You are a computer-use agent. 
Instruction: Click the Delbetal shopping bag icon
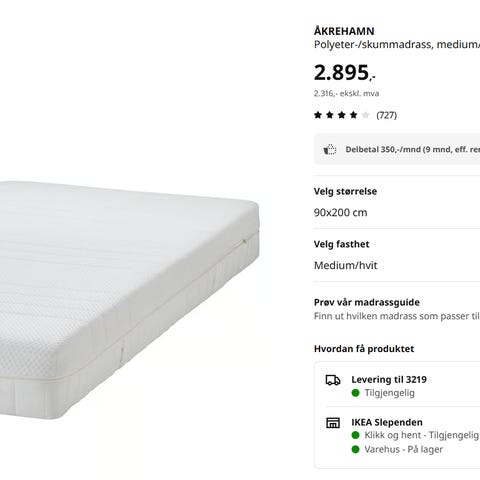click(330, 149)
